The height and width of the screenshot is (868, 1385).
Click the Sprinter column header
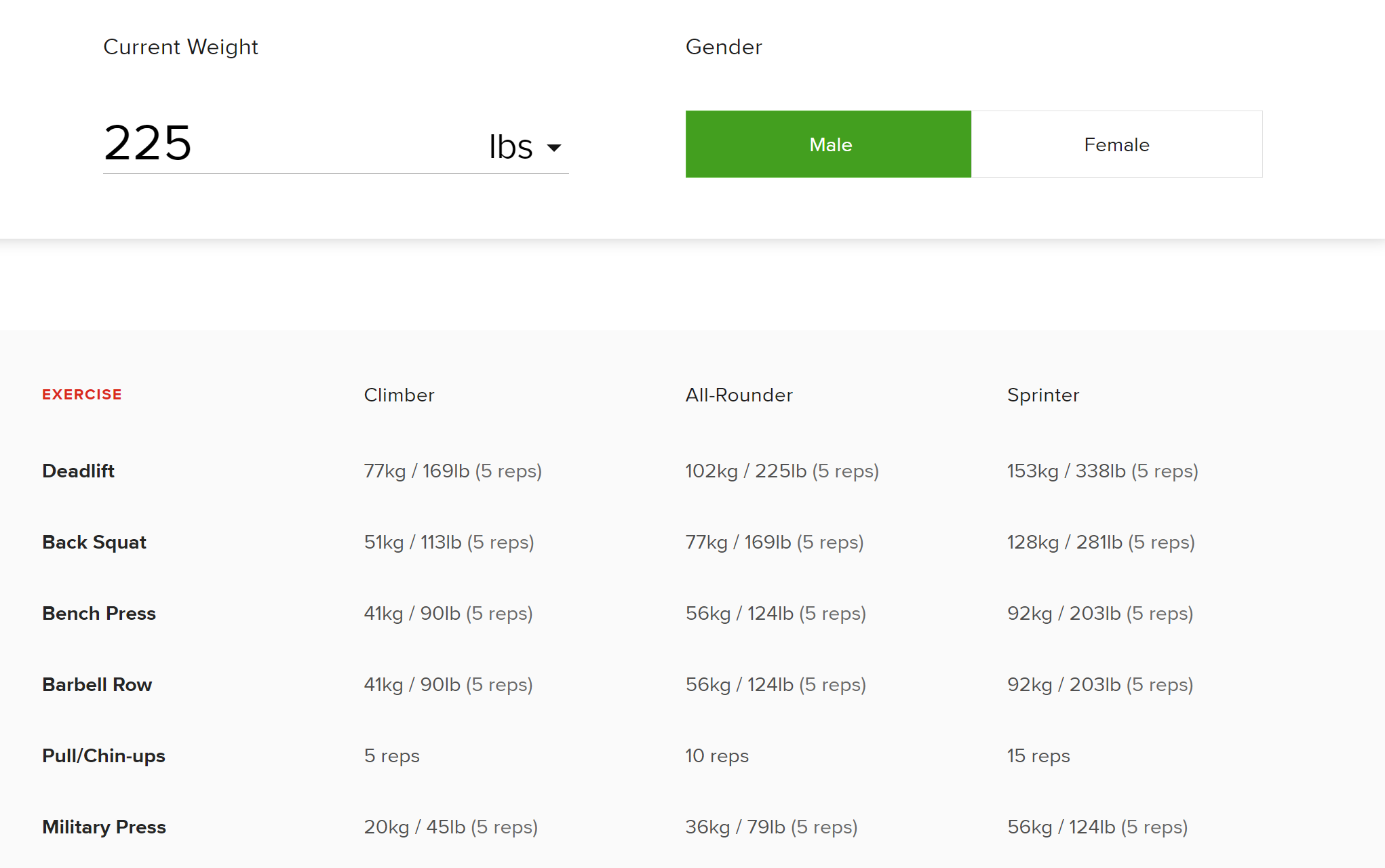[x=1042, y=395]
